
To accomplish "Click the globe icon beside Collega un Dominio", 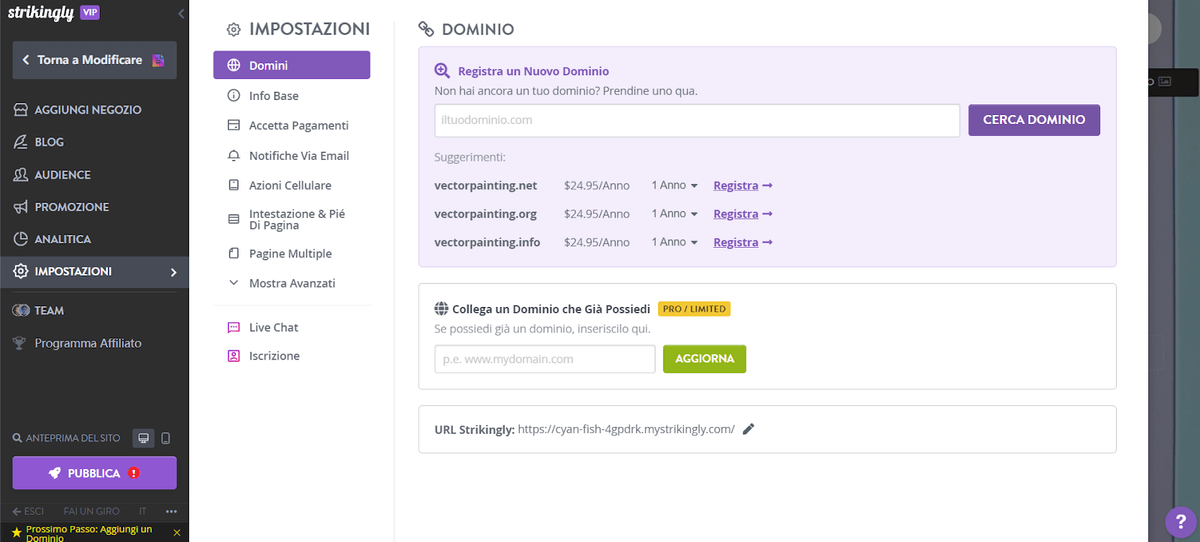I will pos(441,309).
